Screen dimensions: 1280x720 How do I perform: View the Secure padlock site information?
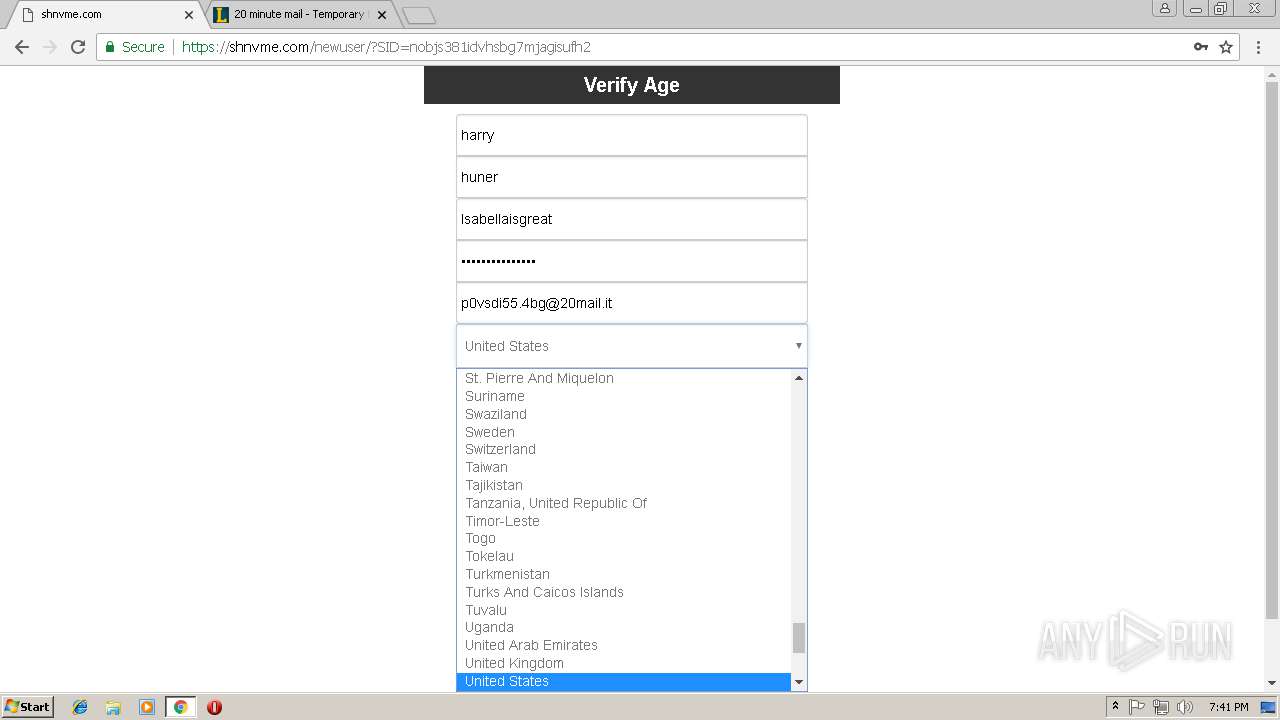pos(135,47)
